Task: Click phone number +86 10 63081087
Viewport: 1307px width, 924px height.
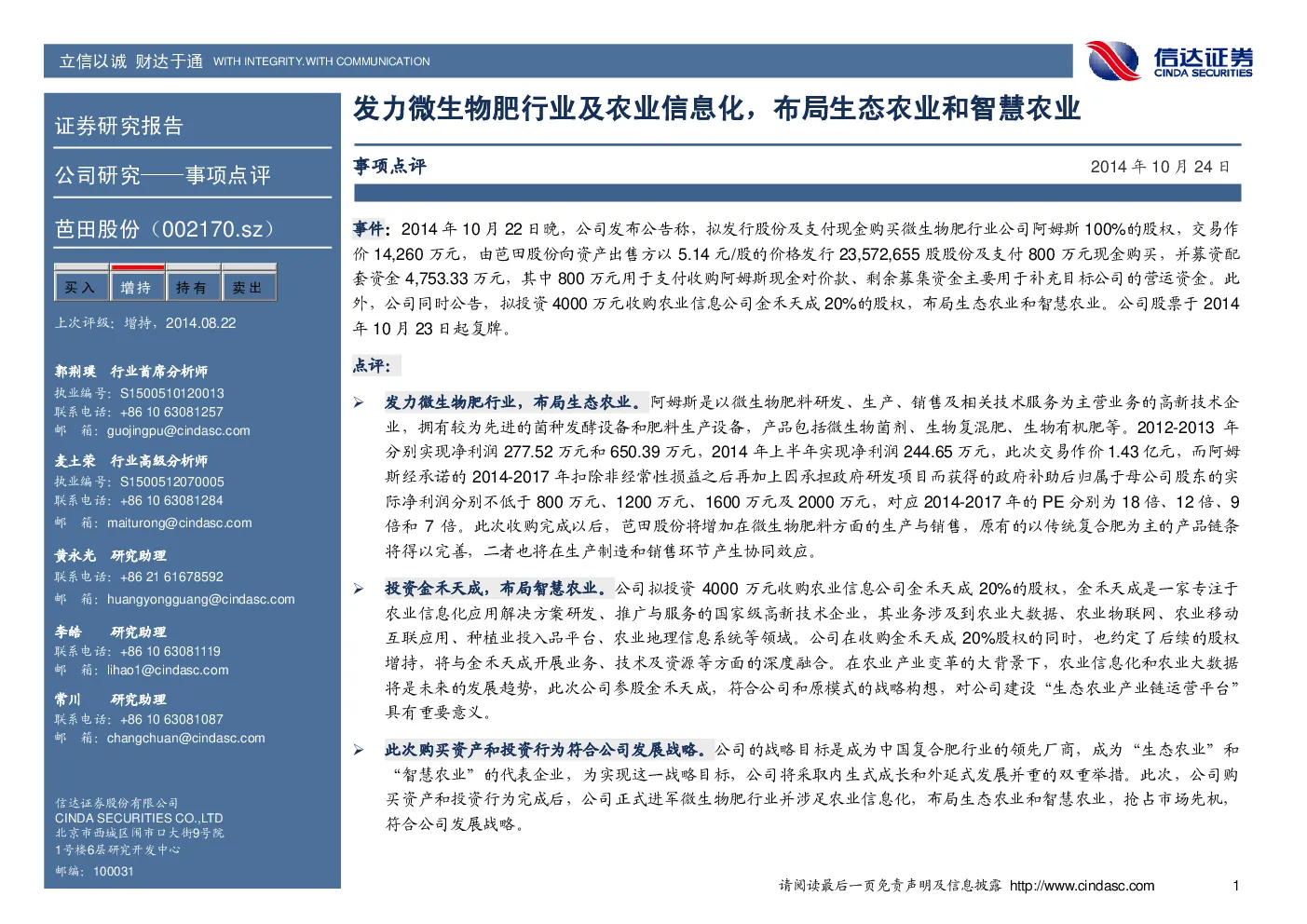Action: (x=172, y=719)
